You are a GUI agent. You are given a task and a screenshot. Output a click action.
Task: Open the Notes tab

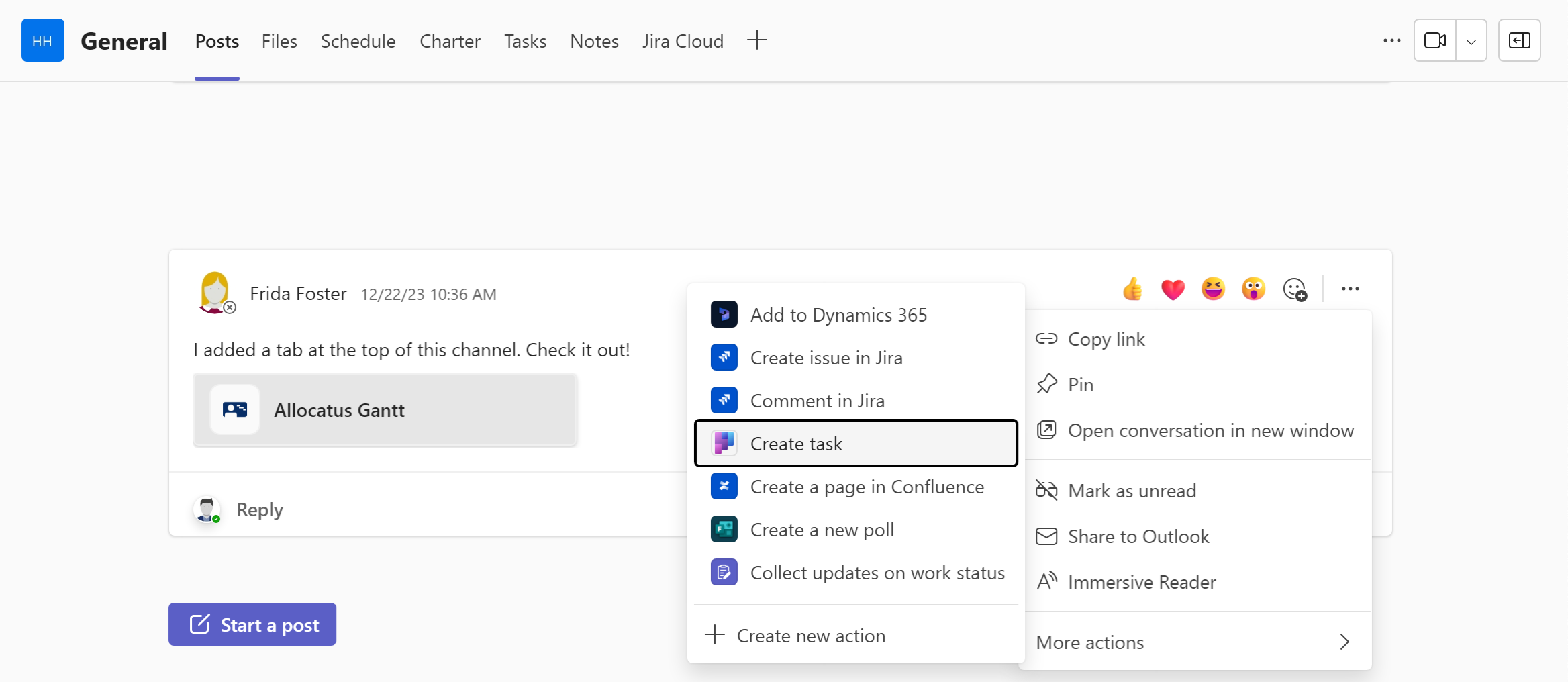[x=594, y=41]
